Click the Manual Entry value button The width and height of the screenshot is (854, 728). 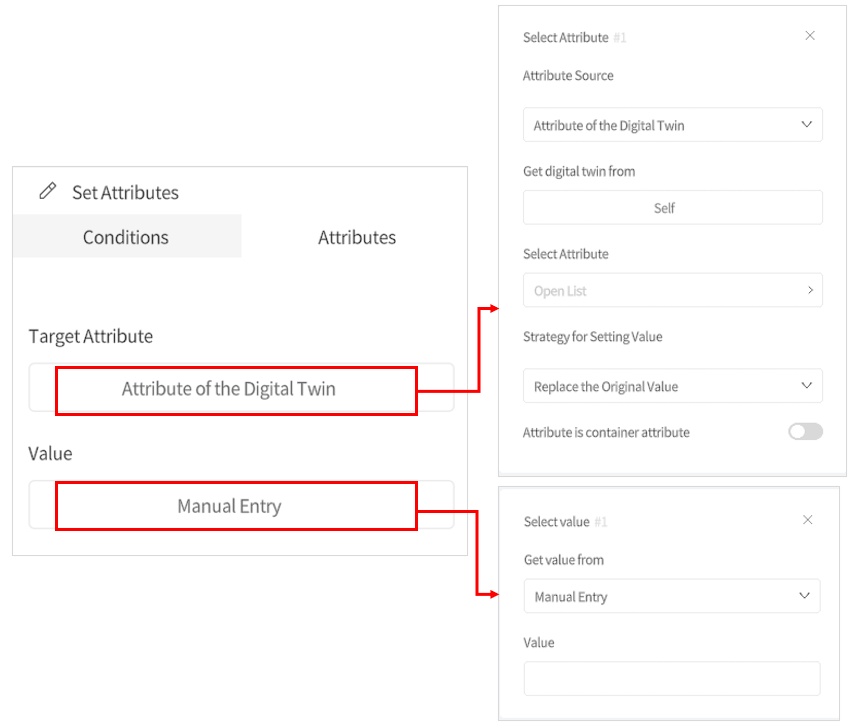tap(236, 506)
